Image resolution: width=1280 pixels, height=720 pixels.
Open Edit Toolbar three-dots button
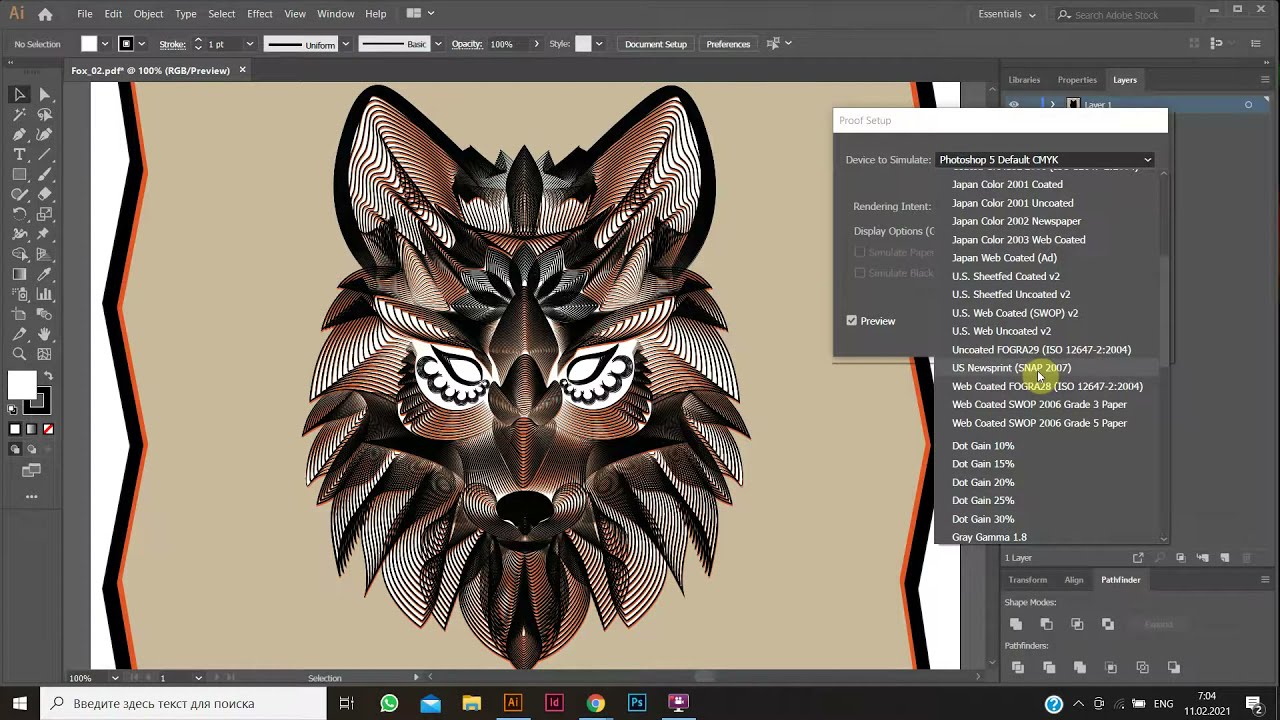(x=31, y=497)
